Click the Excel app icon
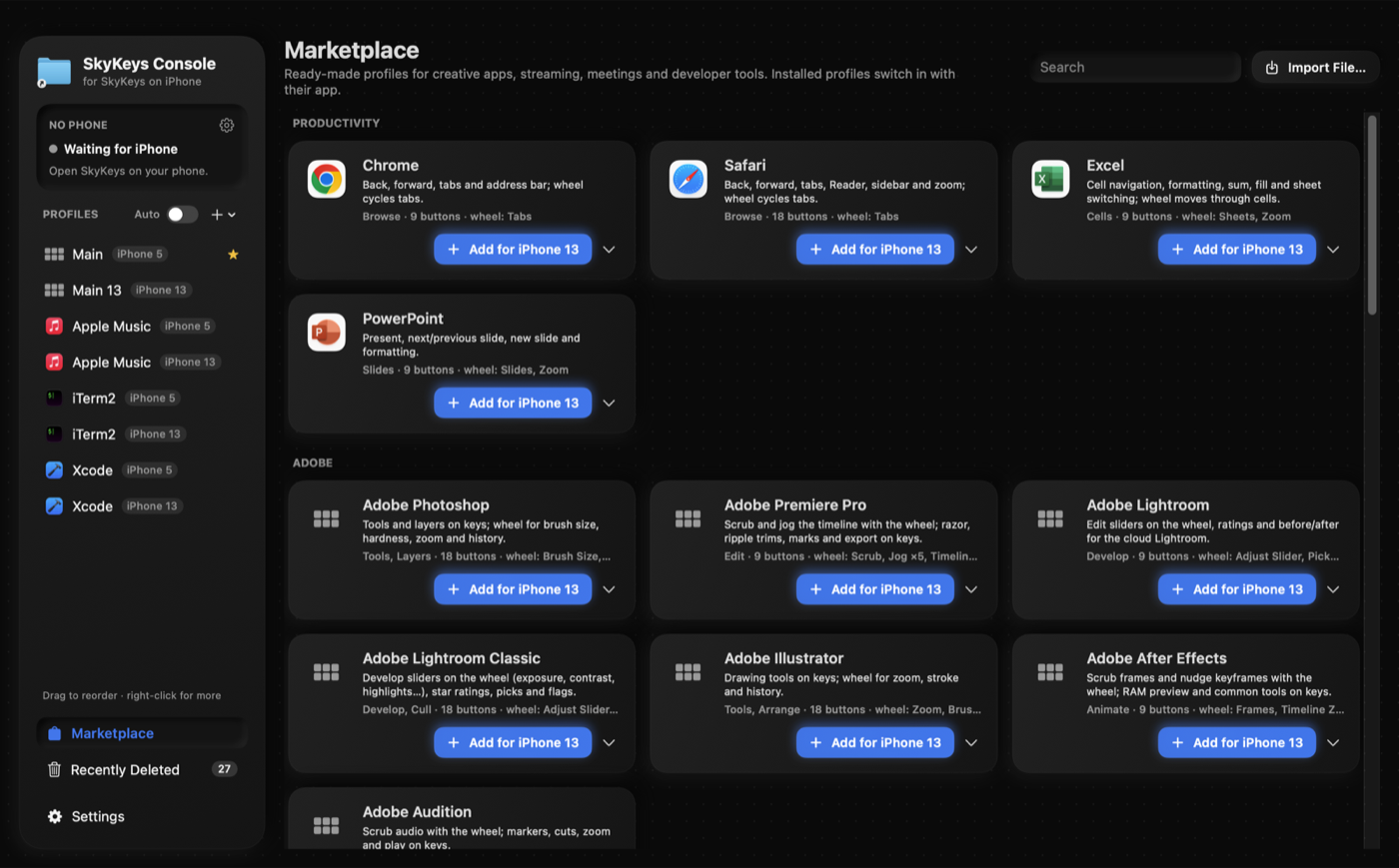This screenshot has width=1399, height=868. [1050, 179]
